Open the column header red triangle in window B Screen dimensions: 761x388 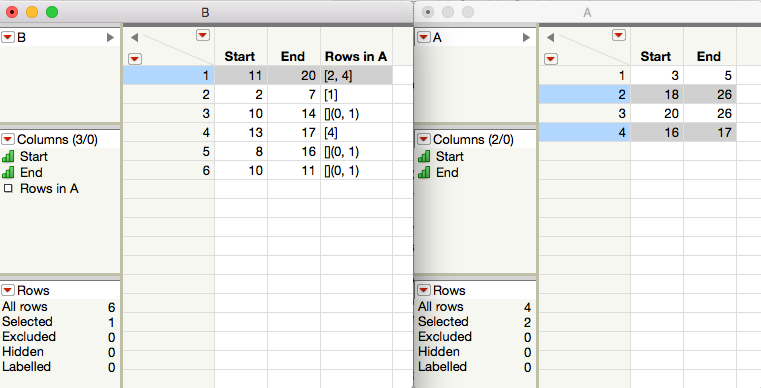203,35
